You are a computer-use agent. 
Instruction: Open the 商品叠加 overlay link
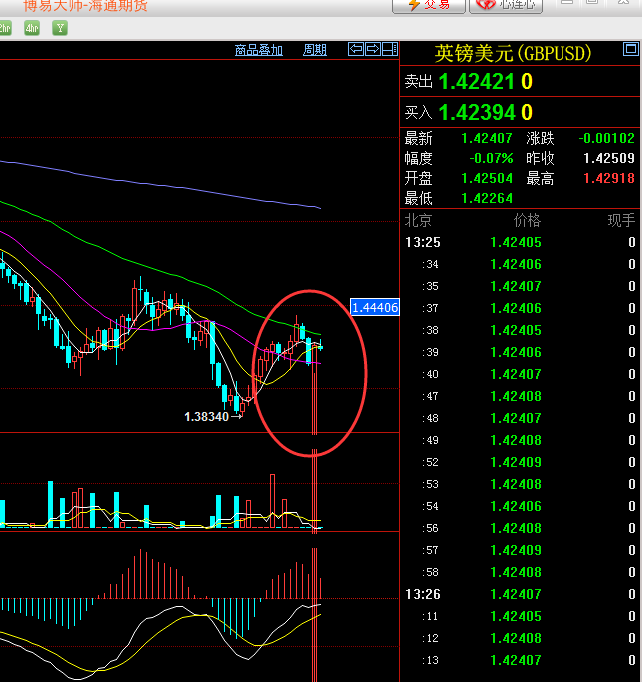pos(259,50)
